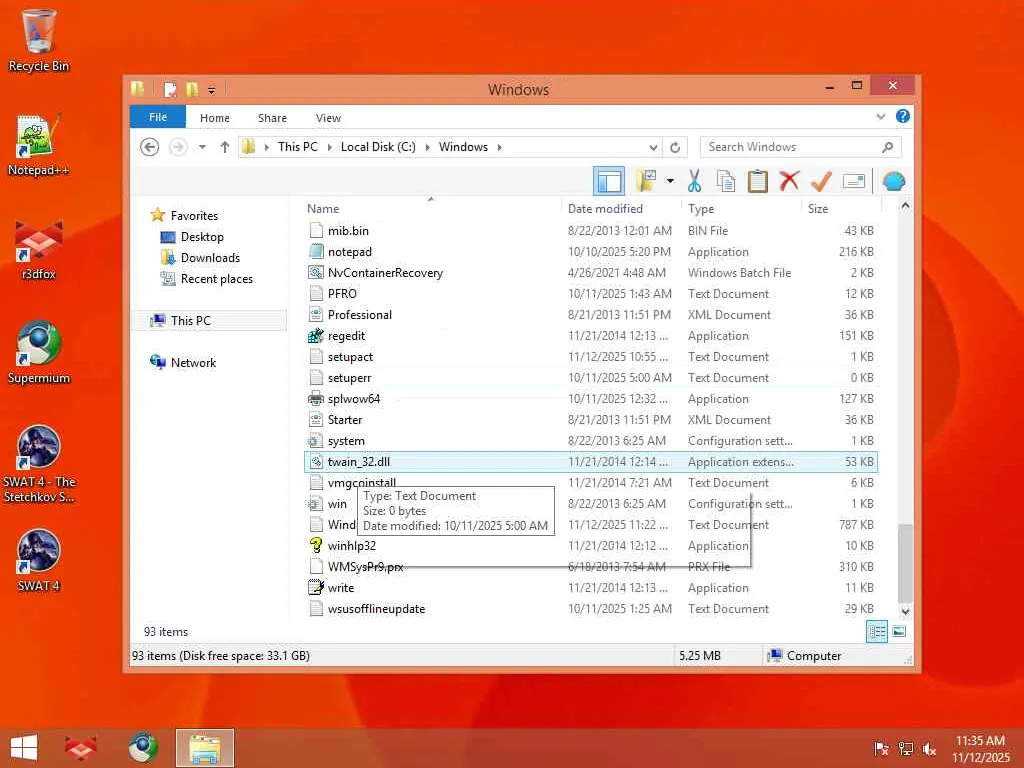
Task: Expand chevron after Windows breadcrumb
Action: (500, 147)
